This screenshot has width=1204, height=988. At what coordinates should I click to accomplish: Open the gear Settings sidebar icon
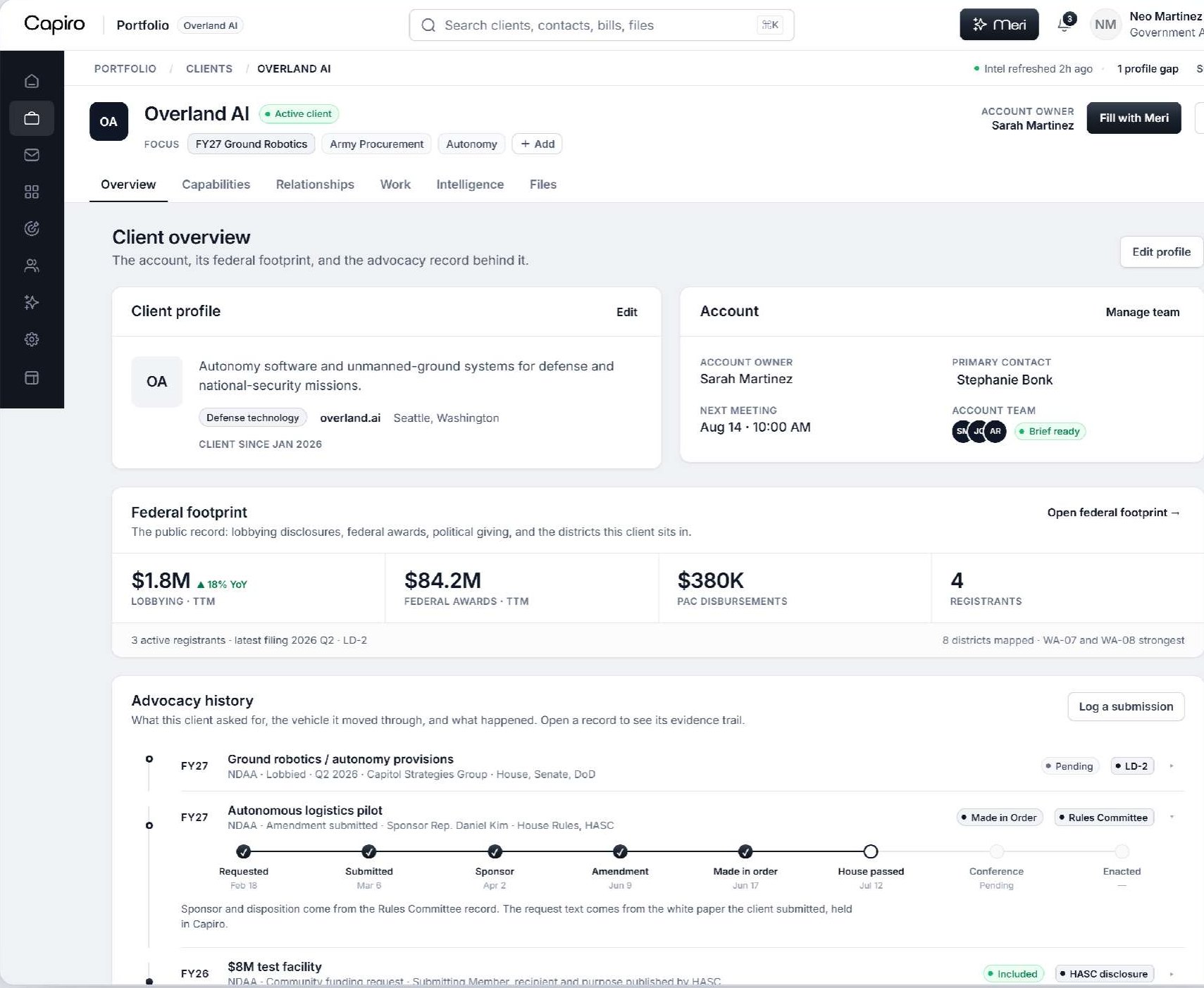[32, 339]
